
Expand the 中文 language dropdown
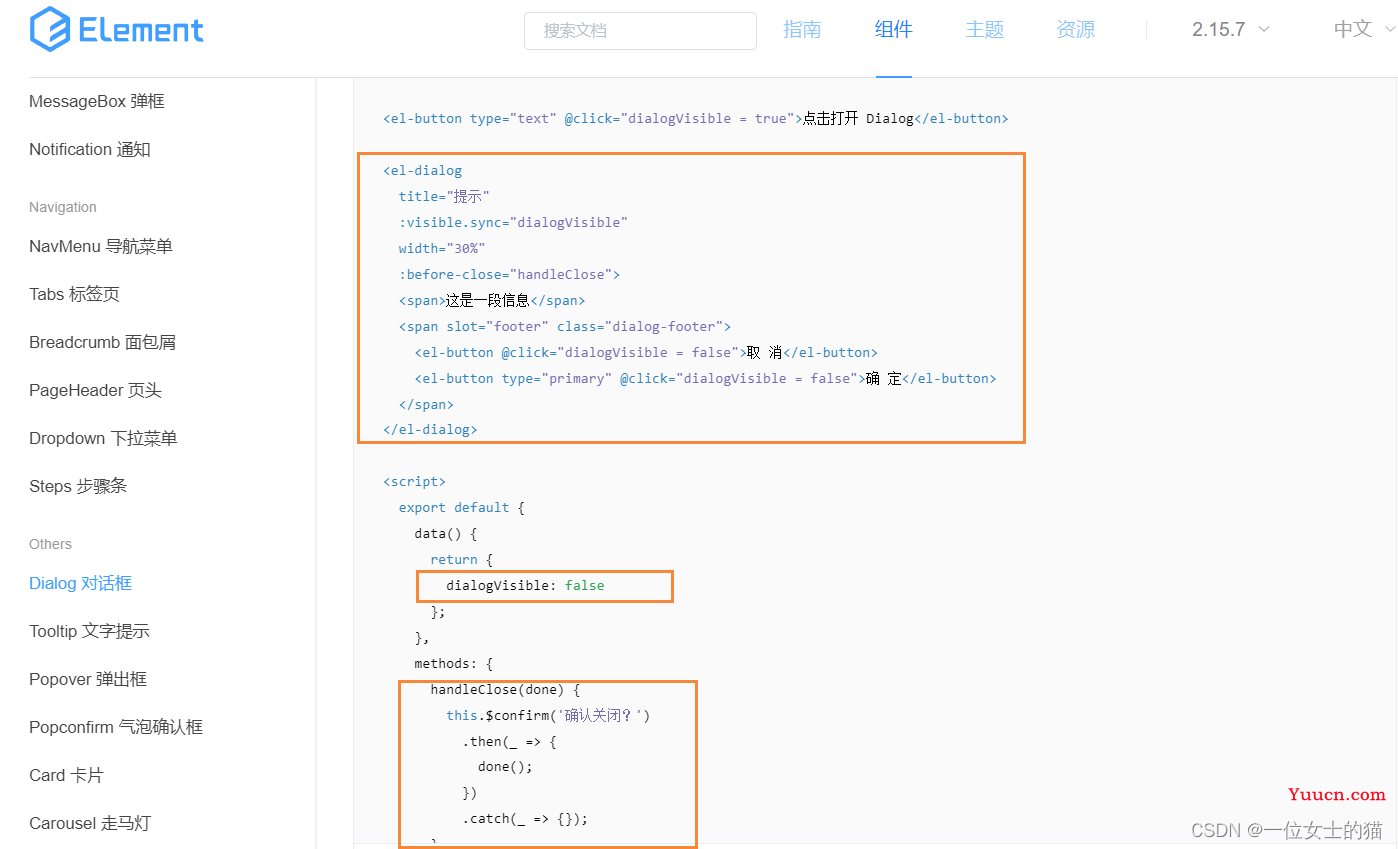tap(1364, 30)
